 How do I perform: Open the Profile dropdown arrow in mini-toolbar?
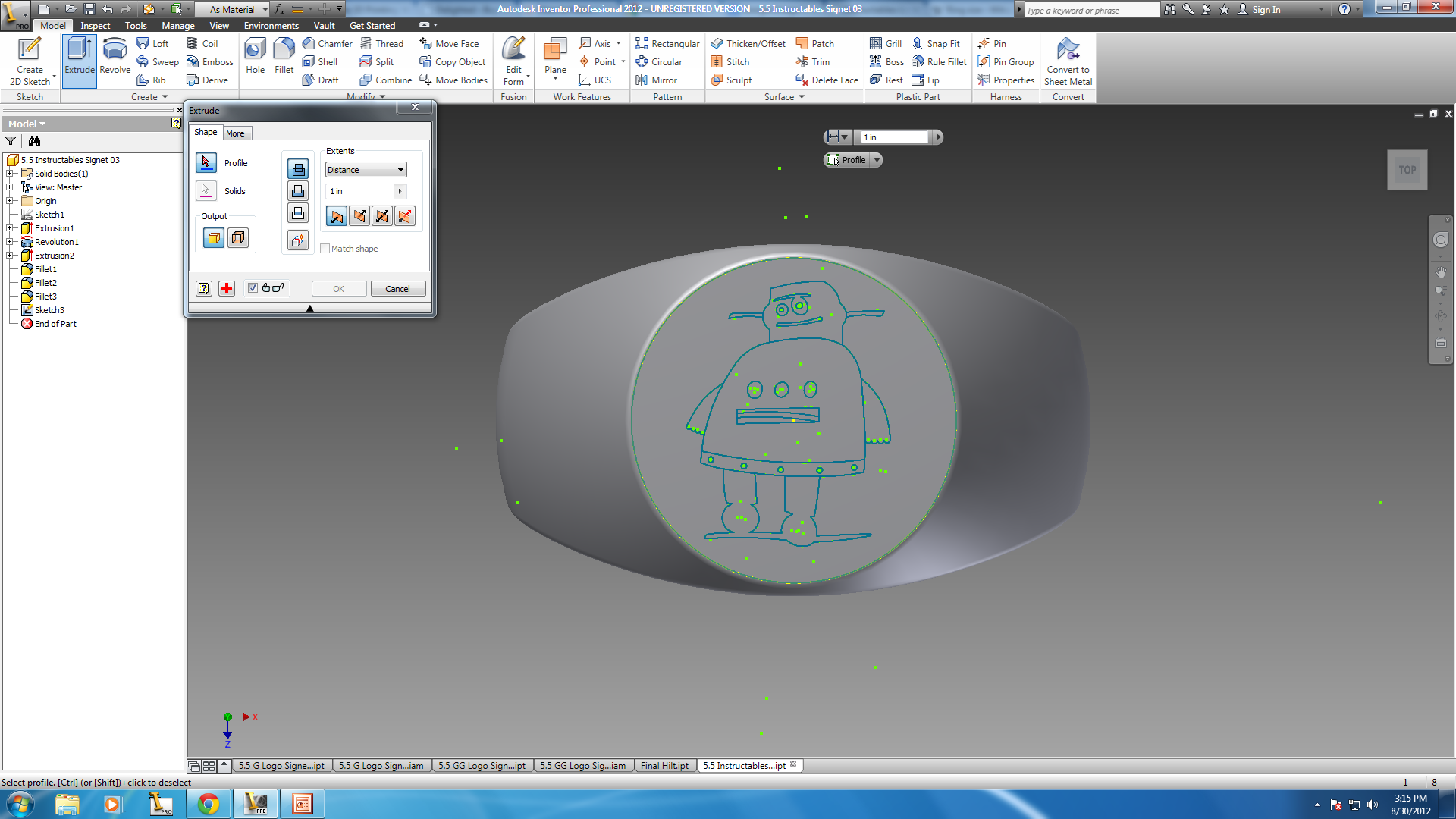[876, 160]
